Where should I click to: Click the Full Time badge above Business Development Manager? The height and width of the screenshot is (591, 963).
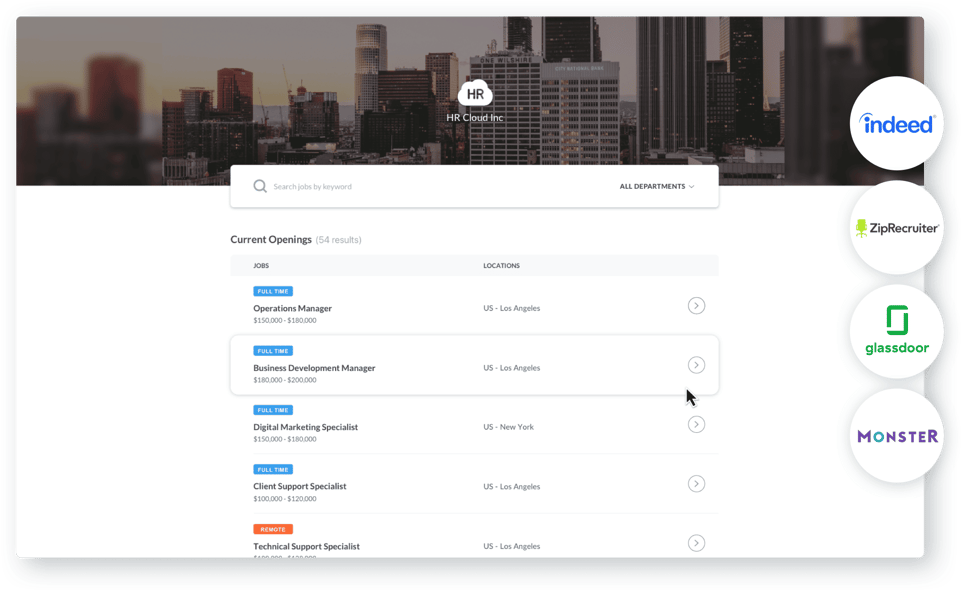click(x=273, y=351)
